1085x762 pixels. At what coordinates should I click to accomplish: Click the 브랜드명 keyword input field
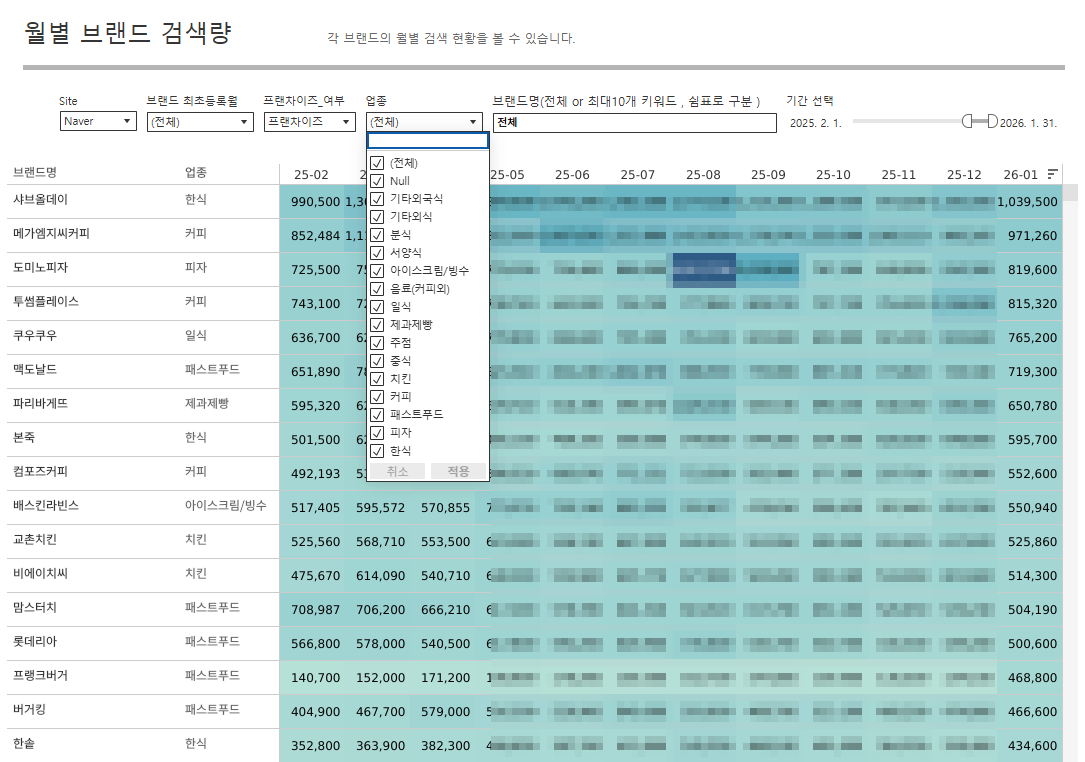(634, 123)
